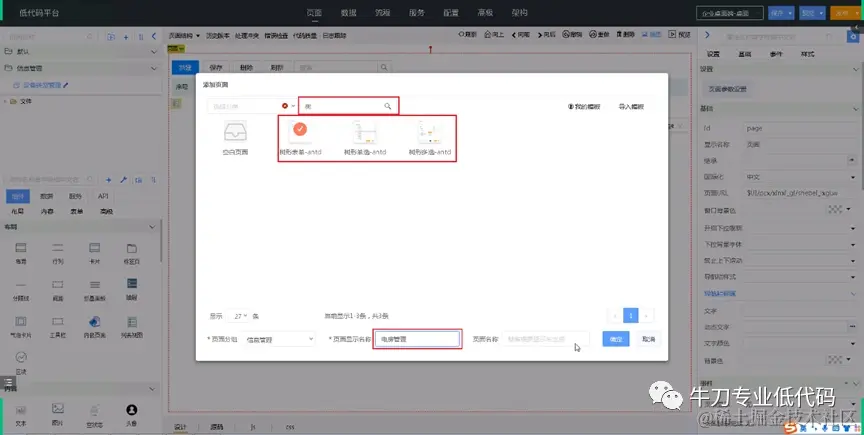This screenshot has width=864, height=435.
Task: Collapse the 布局 component section
Action: [153, 227]
